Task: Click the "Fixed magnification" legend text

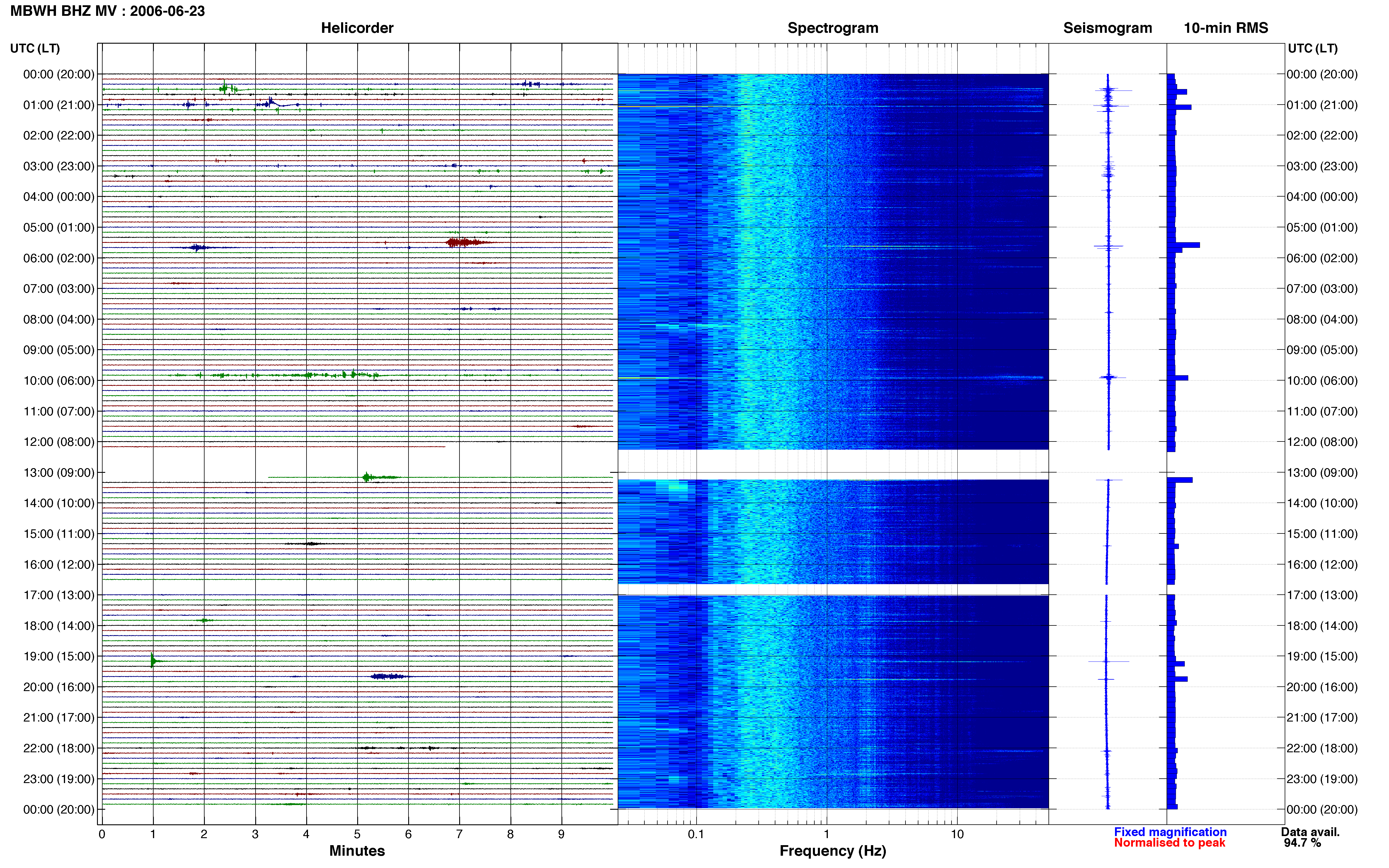Action: [1170, 832]
